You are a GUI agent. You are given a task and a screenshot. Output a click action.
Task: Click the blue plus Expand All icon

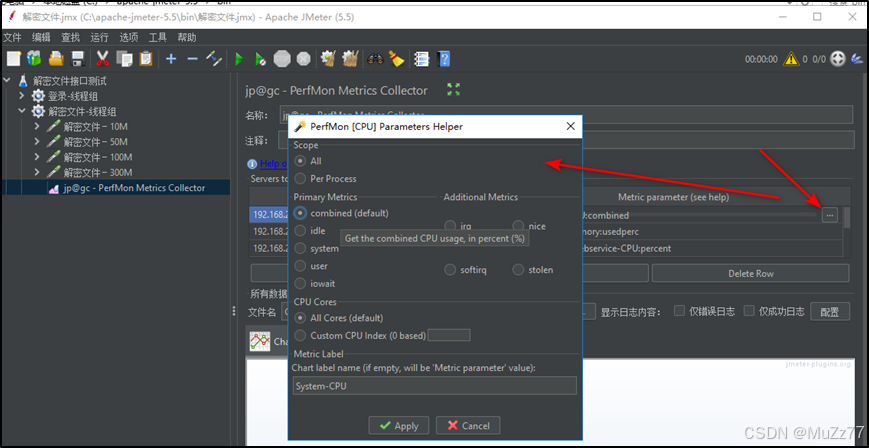click(x=171, y=59)
